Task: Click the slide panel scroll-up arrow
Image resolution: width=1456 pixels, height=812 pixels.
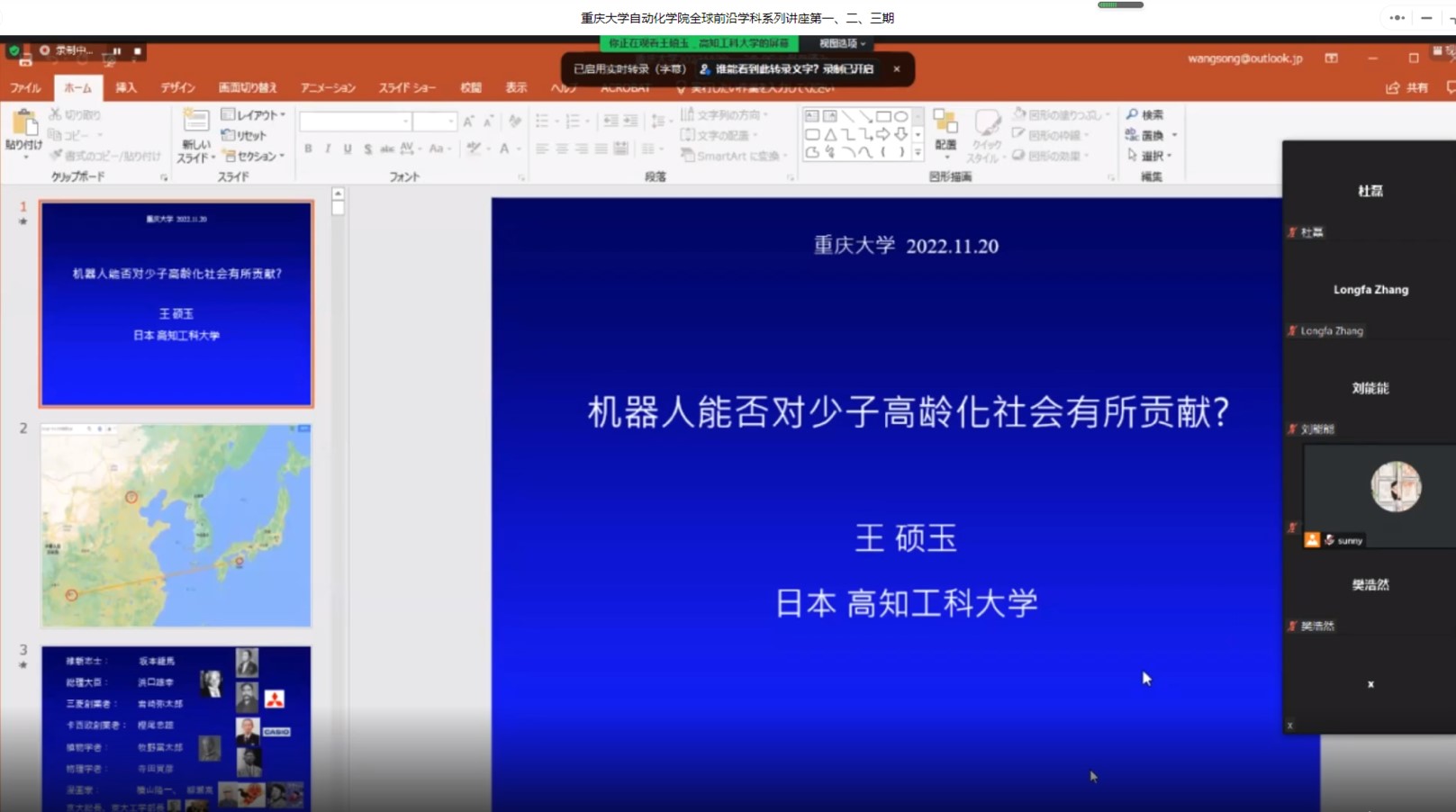Action: (338, 194)
